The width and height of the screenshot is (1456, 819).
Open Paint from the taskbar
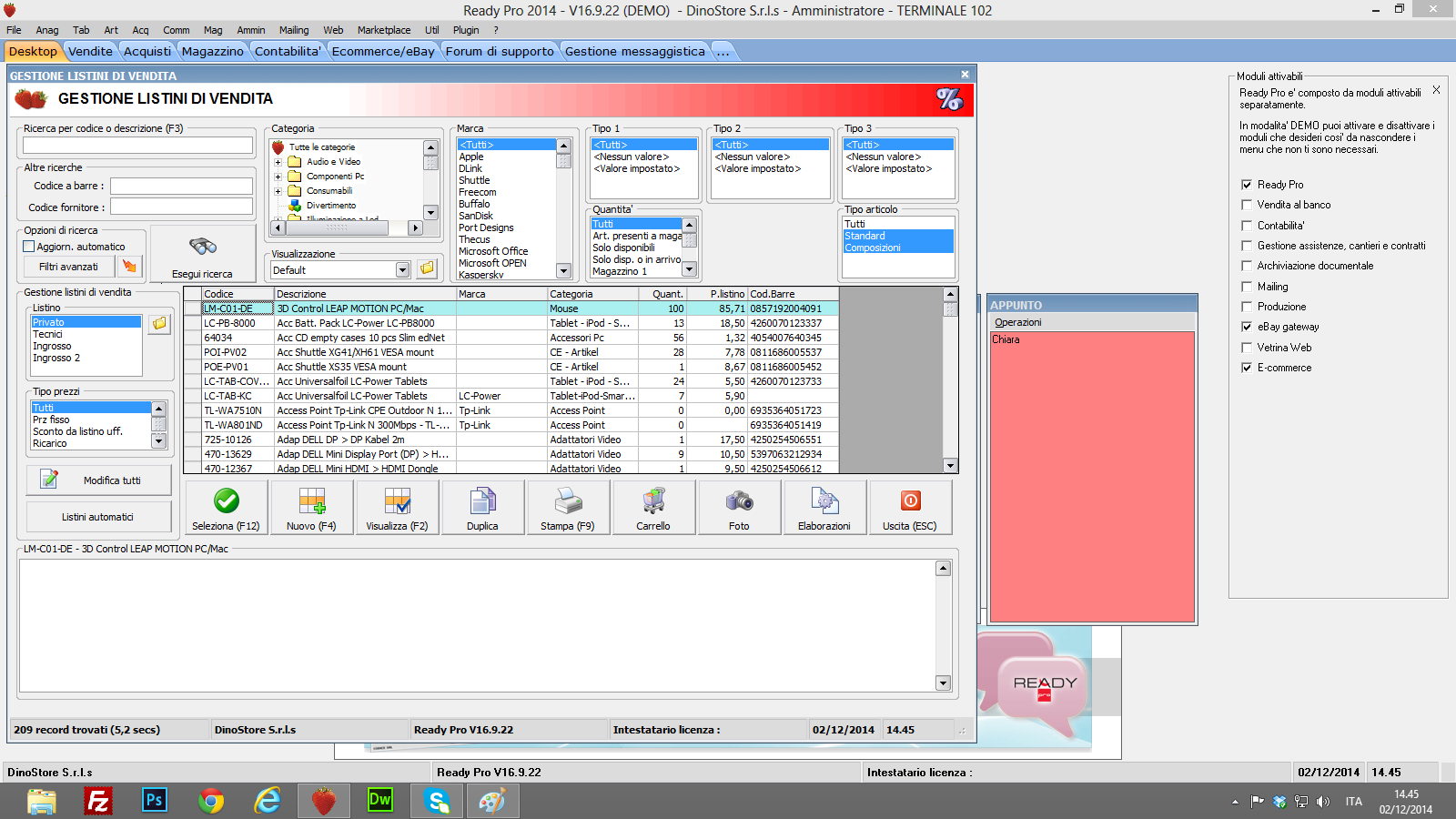492,801
